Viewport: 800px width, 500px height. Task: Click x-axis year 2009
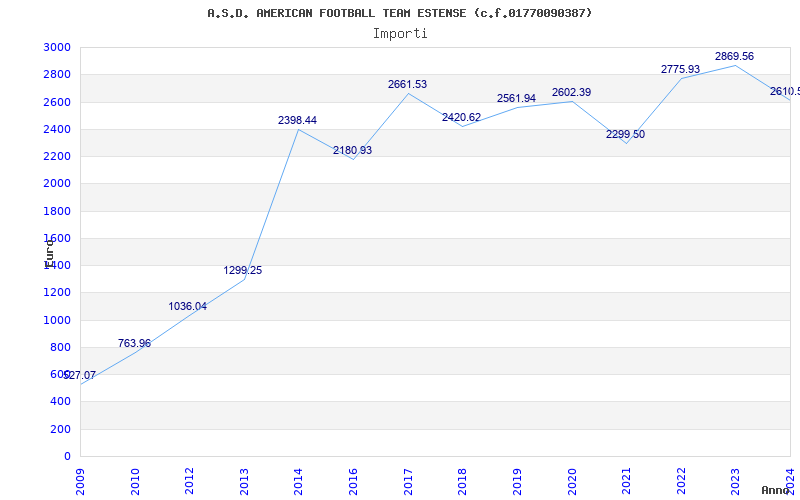[80, 481]
